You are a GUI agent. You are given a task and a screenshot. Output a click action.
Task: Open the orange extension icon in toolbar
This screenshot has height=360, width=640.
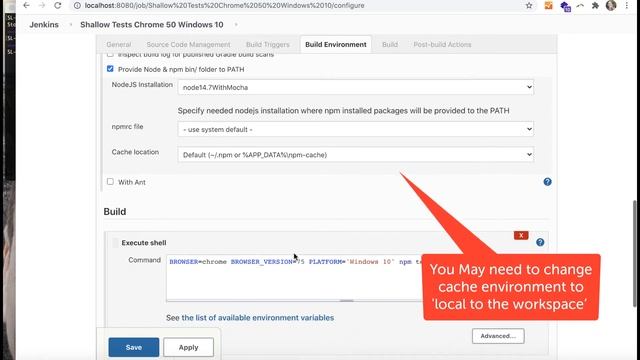tap(549, 5)
